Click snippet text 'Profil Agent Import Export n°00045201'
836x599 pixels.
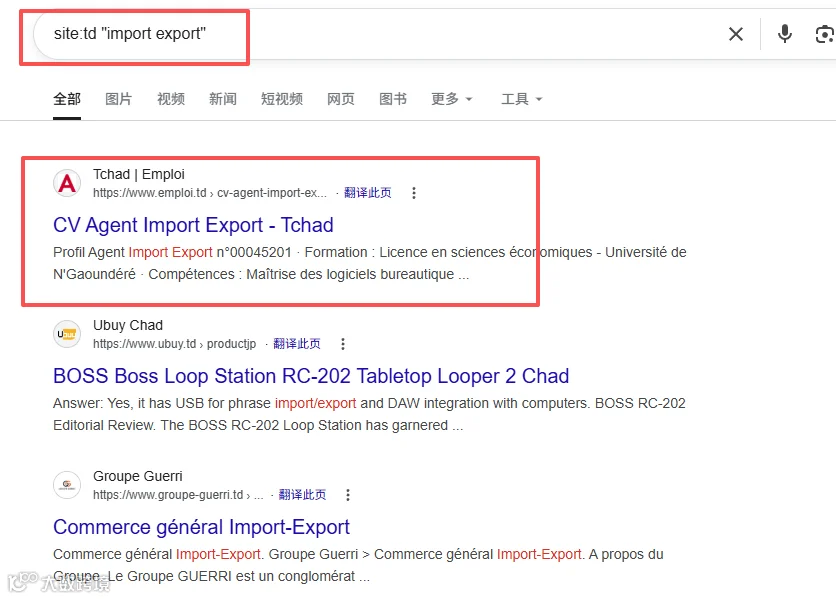pyautogui.click(x=172, y=252)
